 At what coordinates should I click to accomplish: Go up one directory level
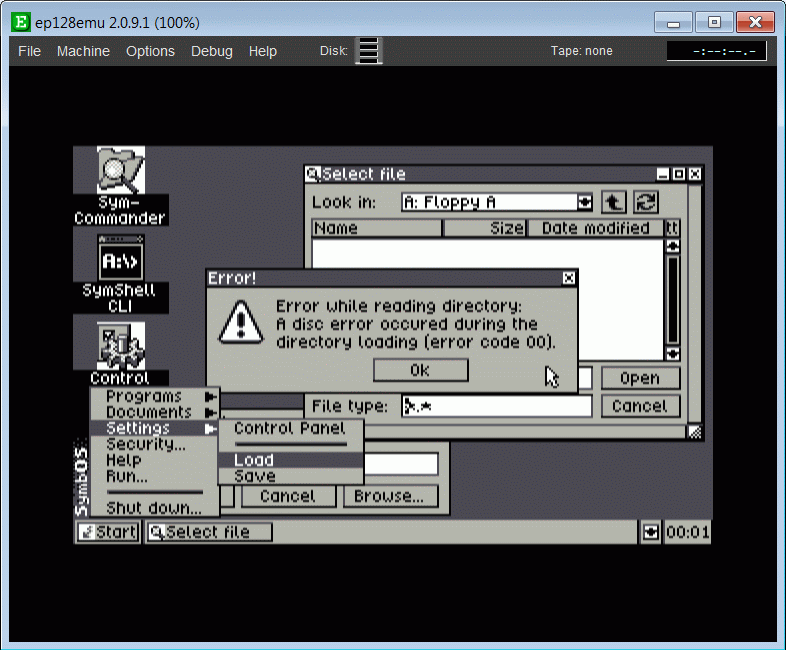coord(614,202)
